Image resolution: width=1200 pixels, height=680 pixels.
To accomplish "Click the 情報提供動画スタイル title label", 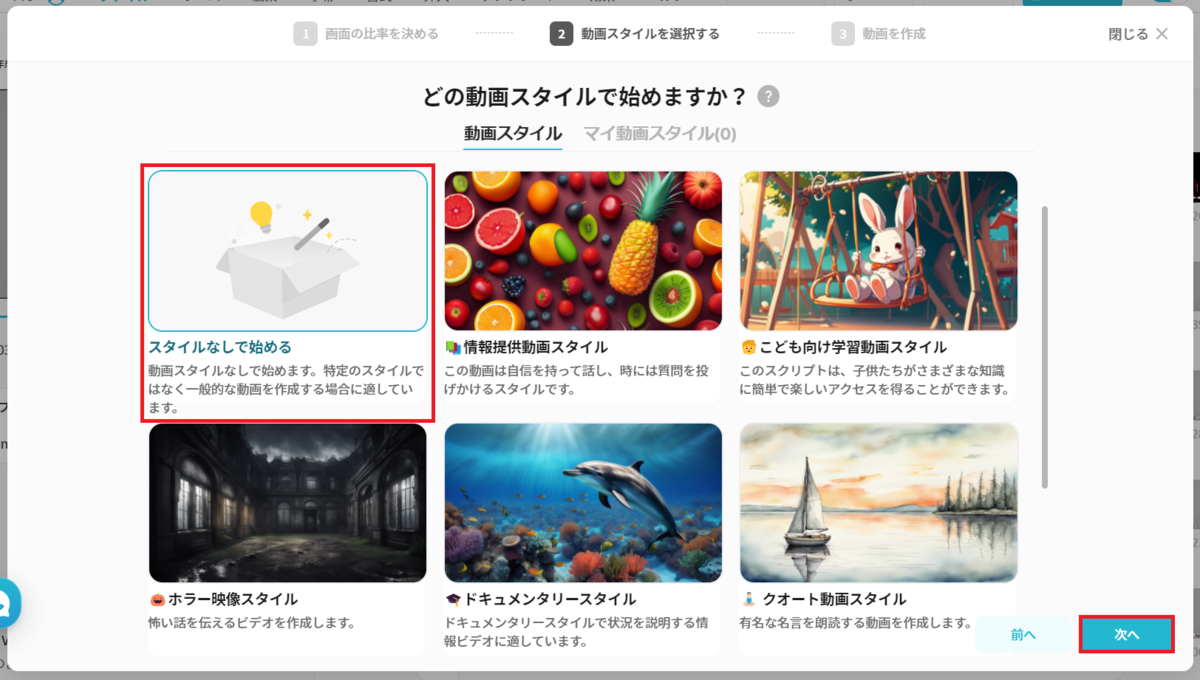I will click(535, 348).
